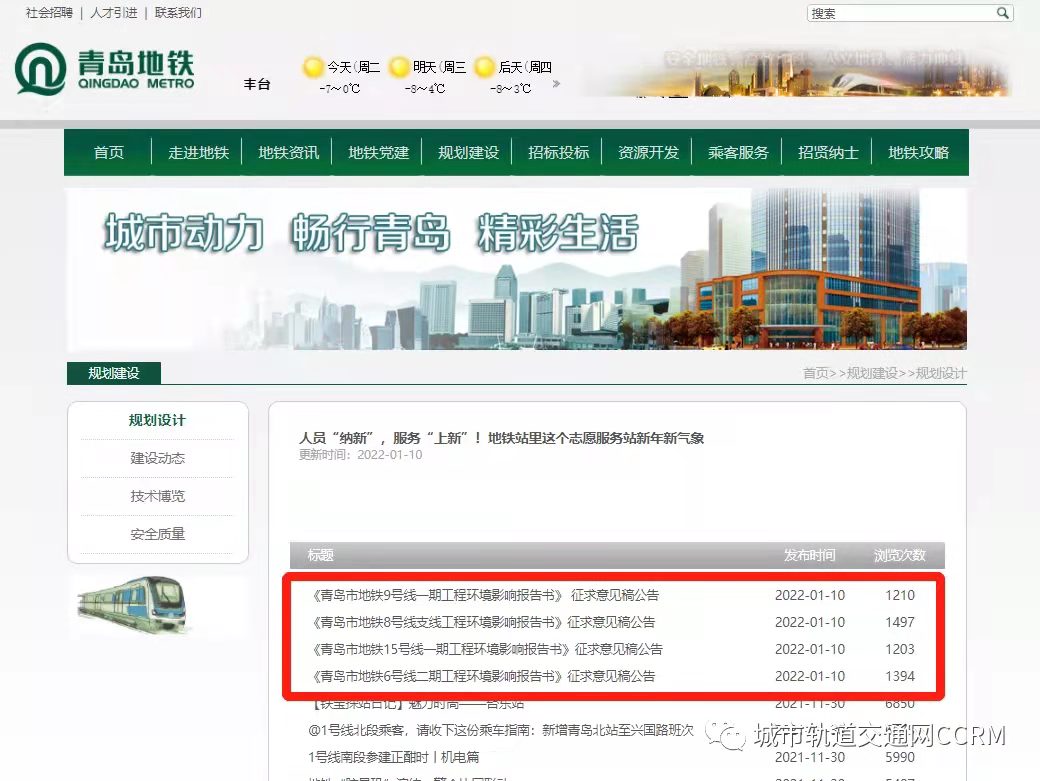Click today's sunny weather icon
The image size is (1040, 781).
coord(313,67)
